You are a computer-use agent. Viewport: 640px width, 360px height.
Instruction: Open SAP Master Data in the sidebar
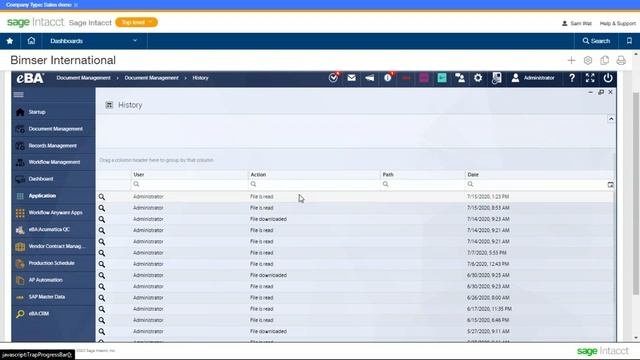tap(53, 297)
